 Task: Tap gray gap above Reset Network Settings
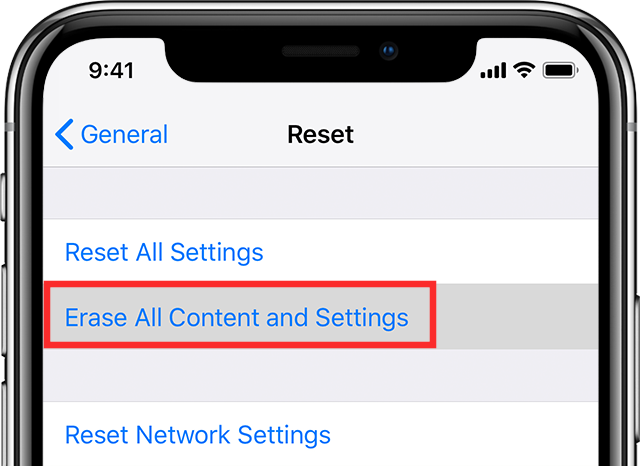click(x=320, y=375)
